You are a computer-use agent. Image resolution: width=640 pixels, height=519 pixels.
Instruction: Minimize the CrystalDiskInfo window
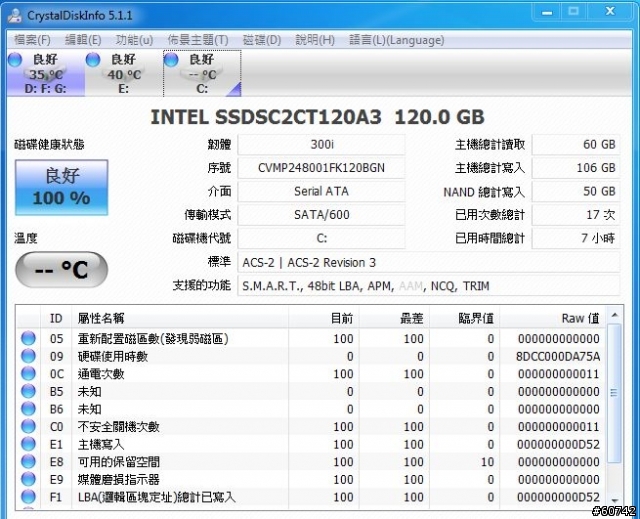tap(547, 12)
